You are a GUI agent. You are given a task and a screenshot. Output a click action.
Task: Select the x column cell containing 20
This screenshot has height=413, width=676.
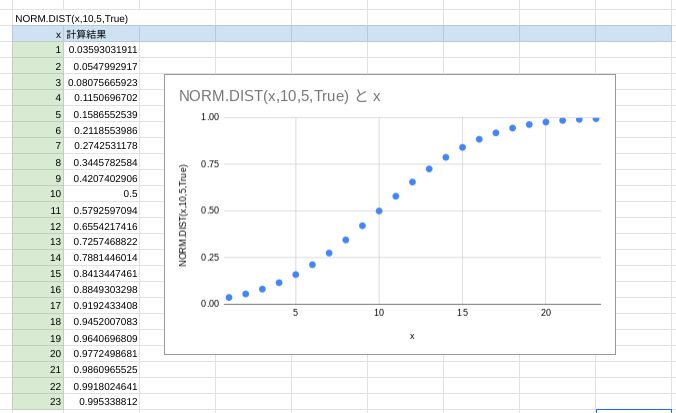click(38, 354)
